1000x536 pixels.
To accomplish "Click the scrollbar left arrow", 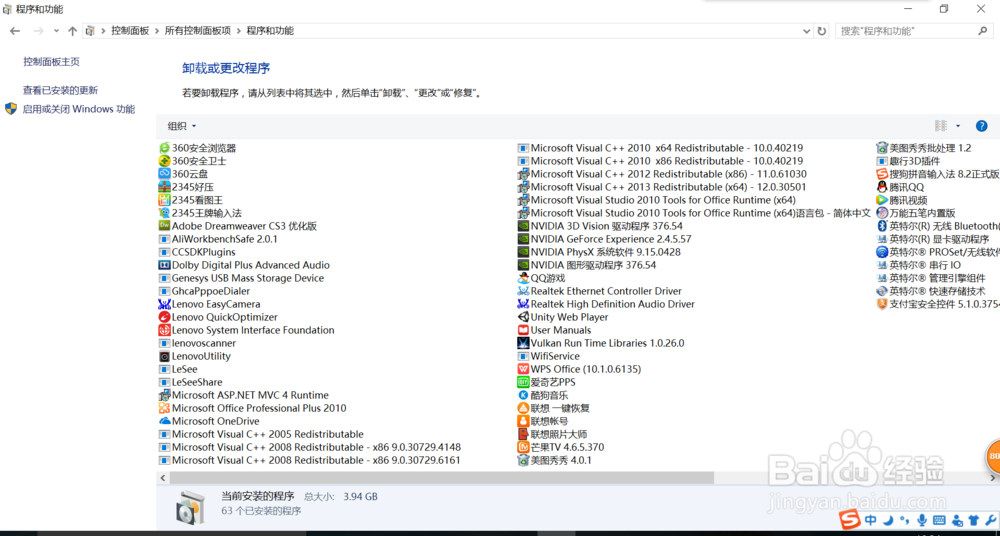I will (163, 477).
